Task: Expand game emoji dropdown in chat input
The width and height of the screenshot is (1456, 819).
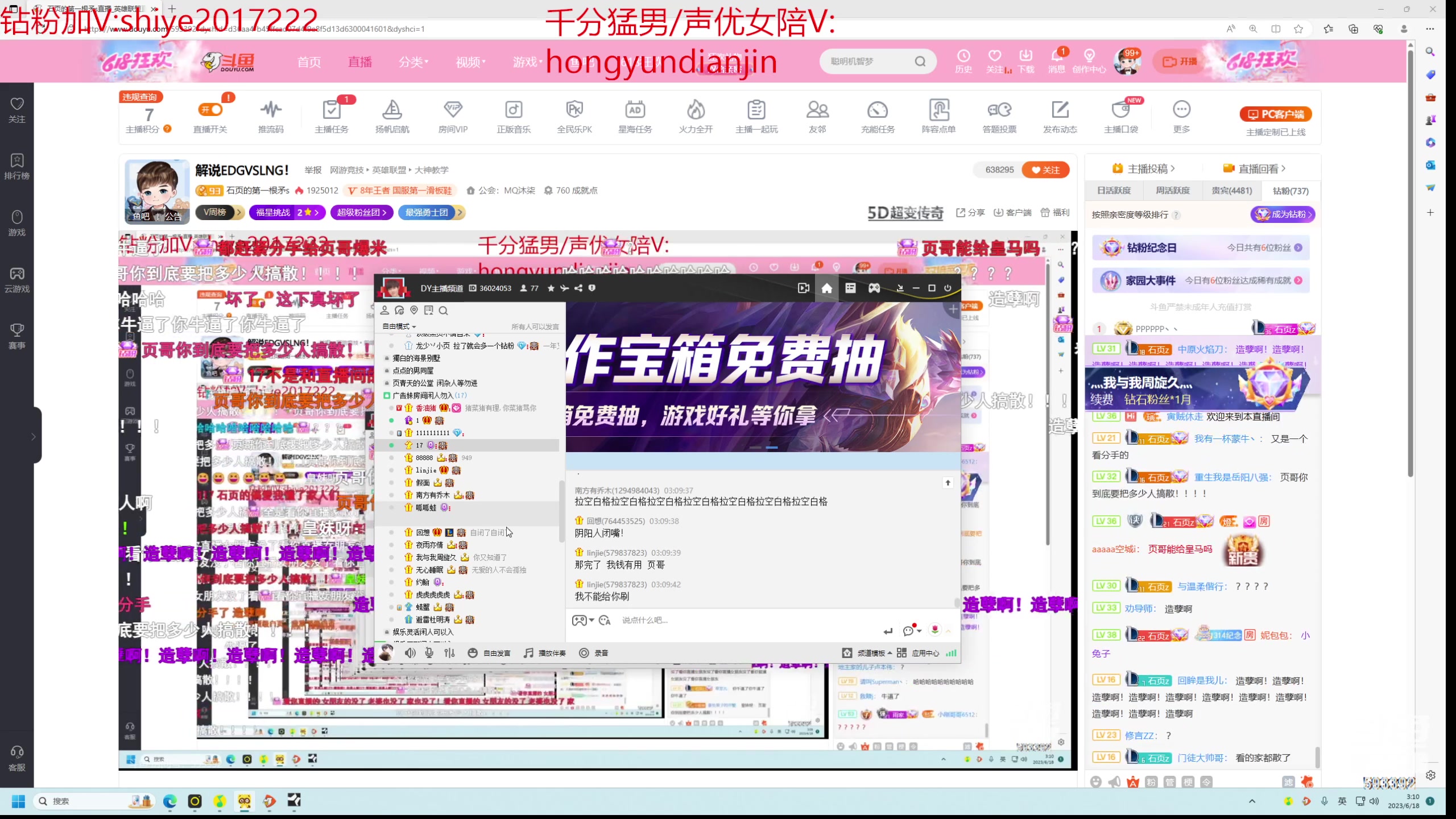Action: click(x=583, y=620)
